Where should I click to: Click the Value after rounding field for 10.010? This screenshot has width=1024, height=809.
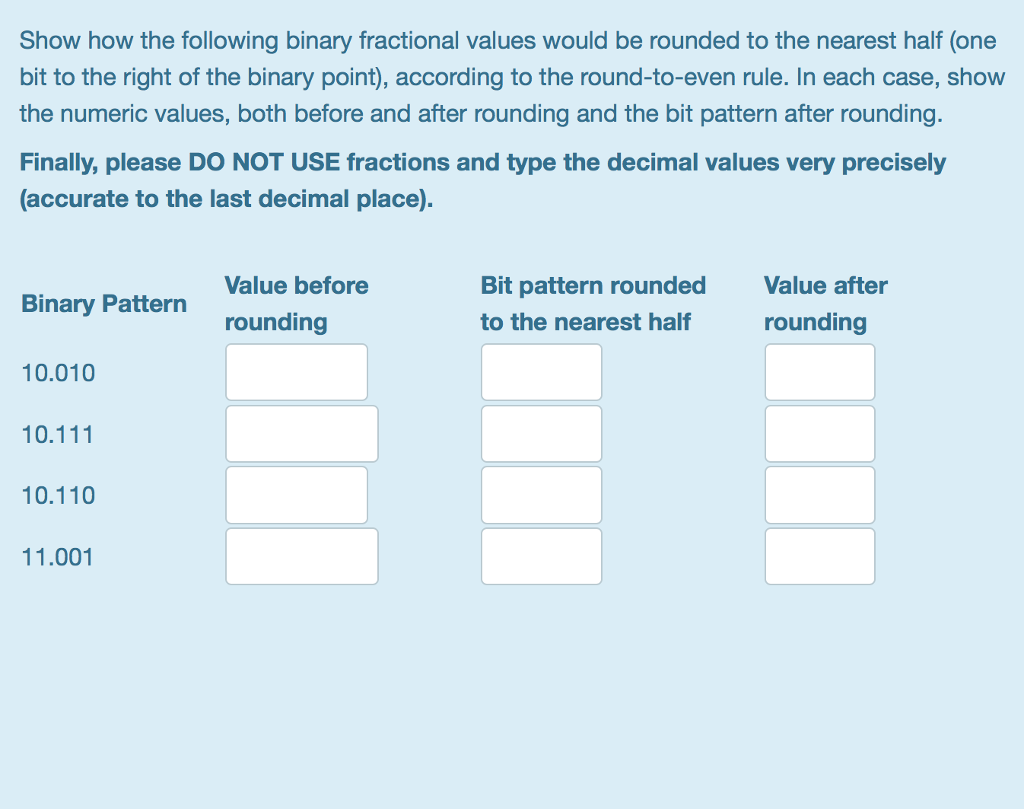tap(819, 372)
